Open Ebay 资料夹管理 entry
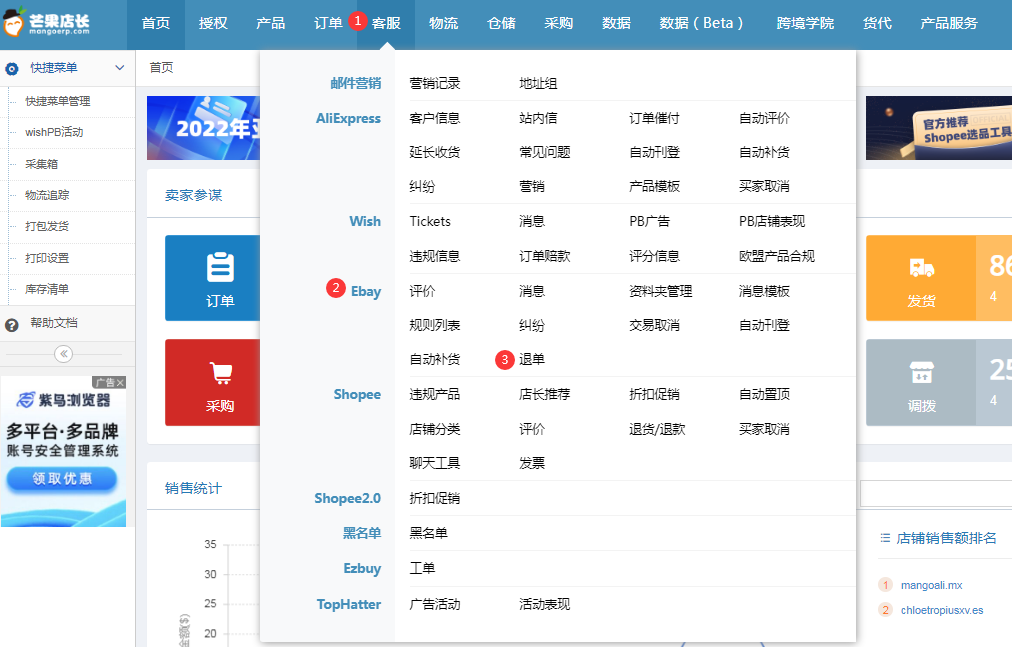 point(660,291)
